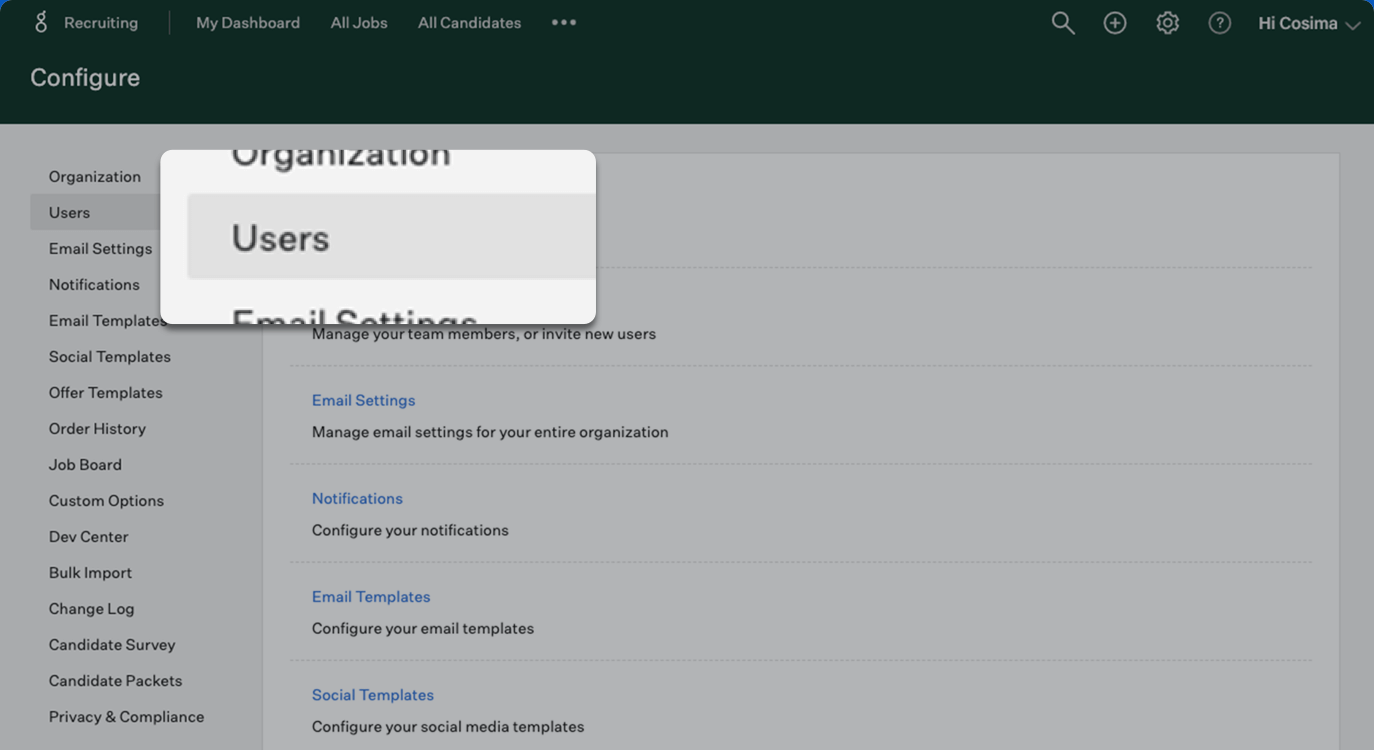Click 'Configure your email templates' description text
The image size is (1374, 750).
tap(423, 628)
